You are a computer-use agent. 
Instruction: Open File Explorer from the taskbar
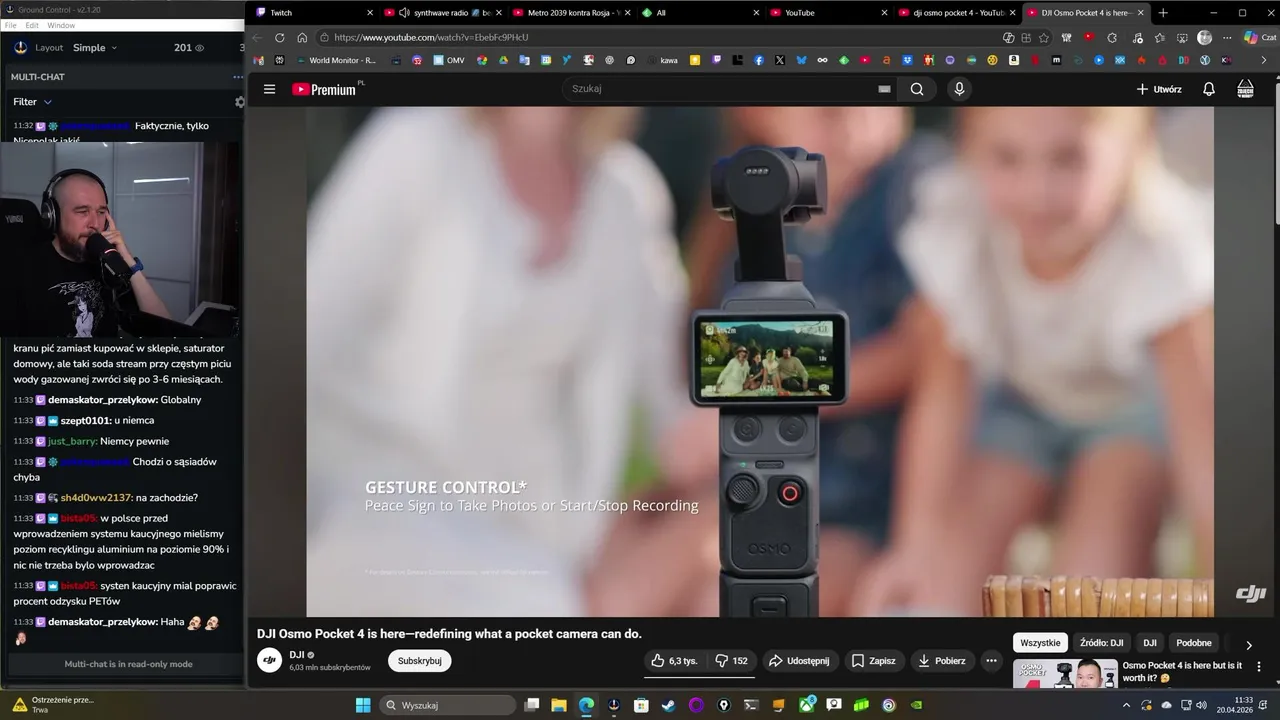point(559,705)
